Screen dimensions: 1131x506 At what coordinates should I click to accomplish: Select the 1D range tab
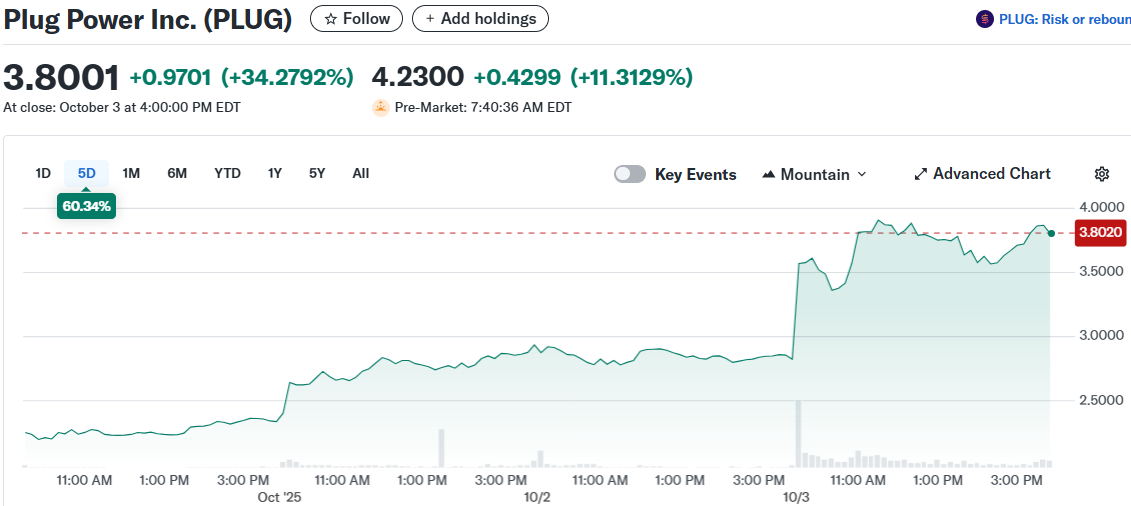coord(43,173)
